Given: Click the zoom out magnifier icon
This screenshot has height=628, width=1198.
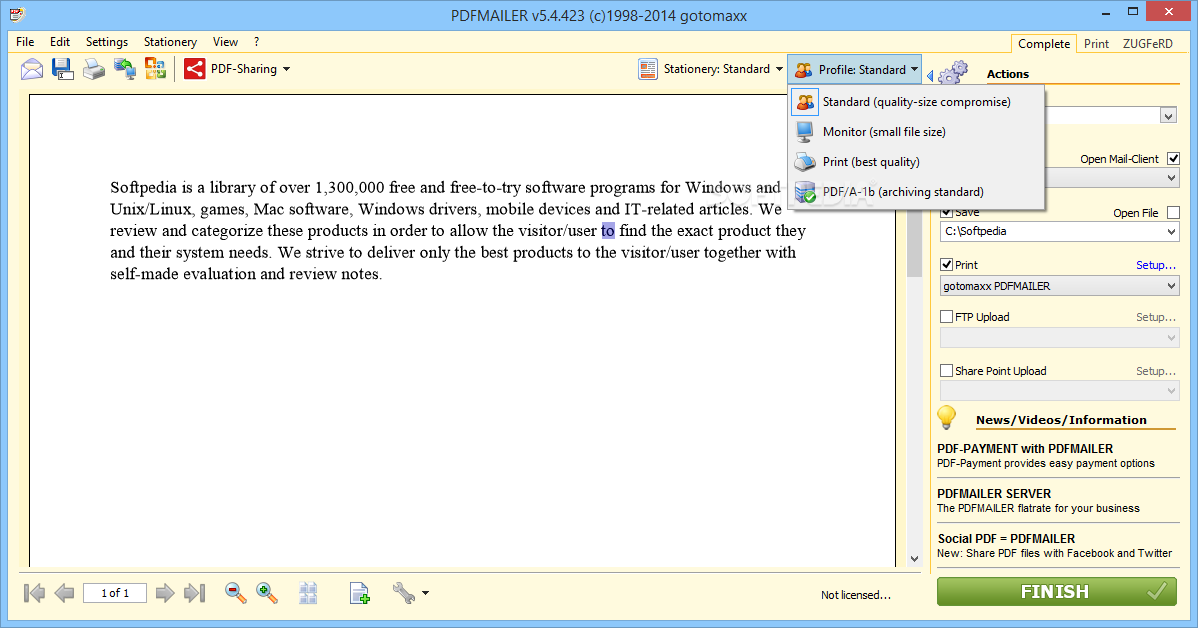Looking at the screenshot, I should point(235,593).
